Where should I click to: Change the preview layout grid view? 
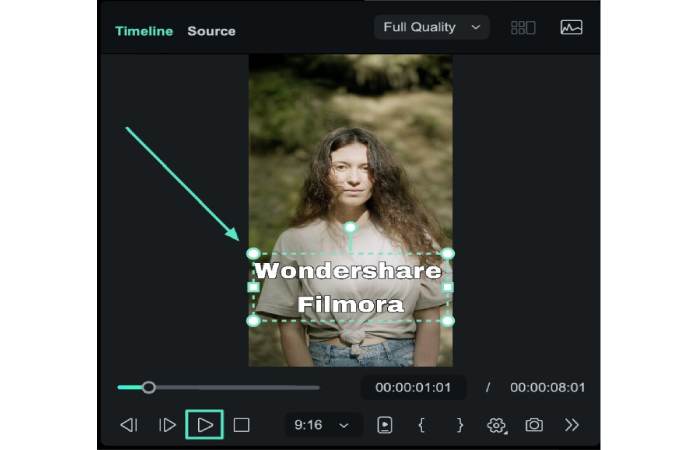coord(523,28)
